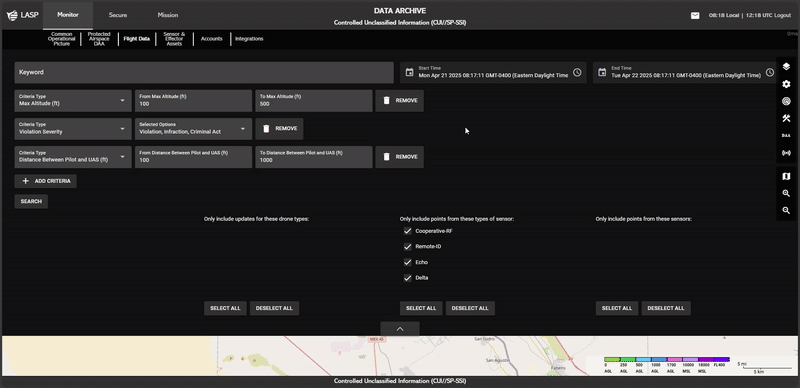Click the From Max Altitude field

click(x=193, y=101)
